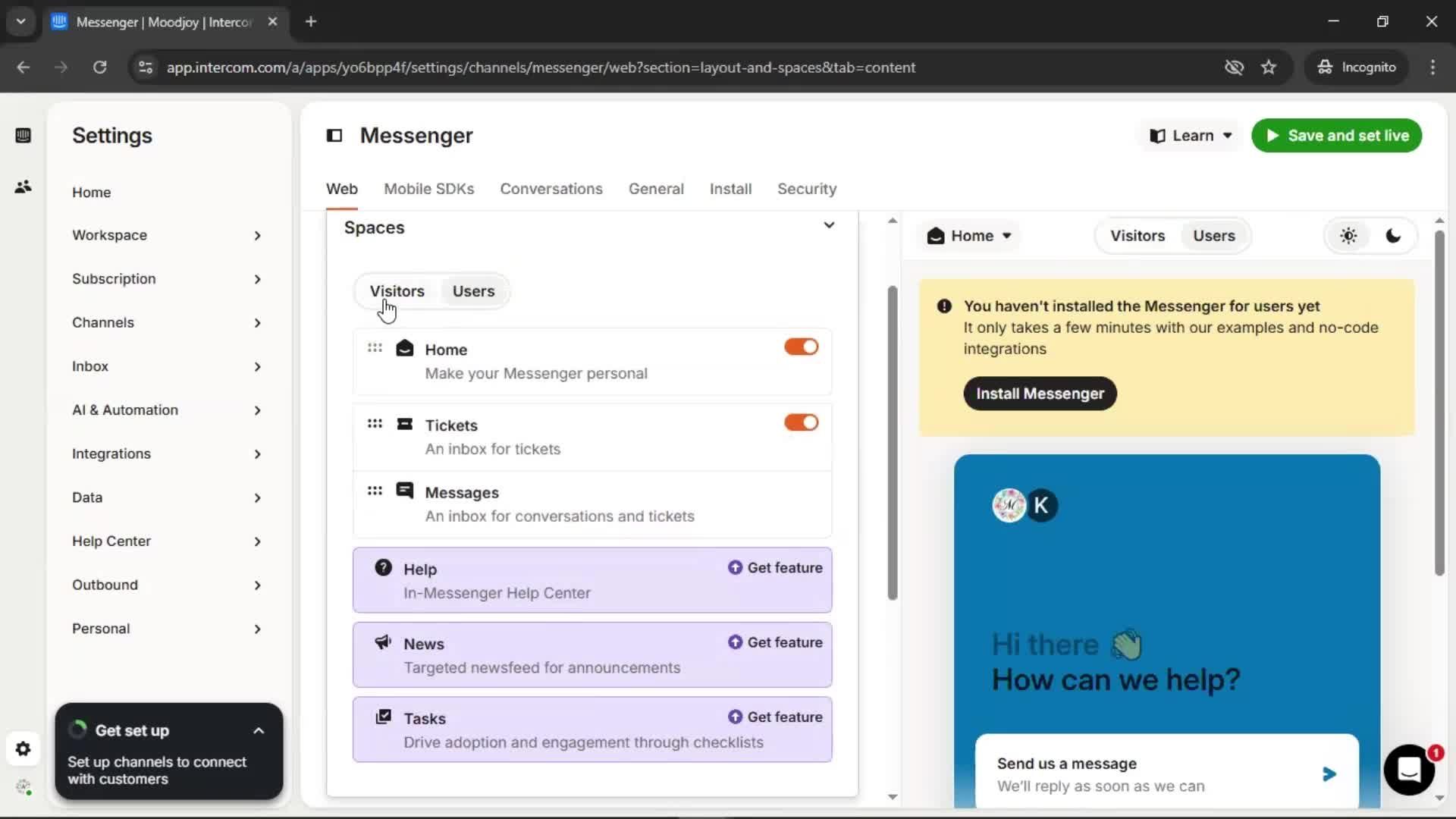Viewport: 1456px width, 819px height.
Task: Click the Home space house icon
Action: 405,348
